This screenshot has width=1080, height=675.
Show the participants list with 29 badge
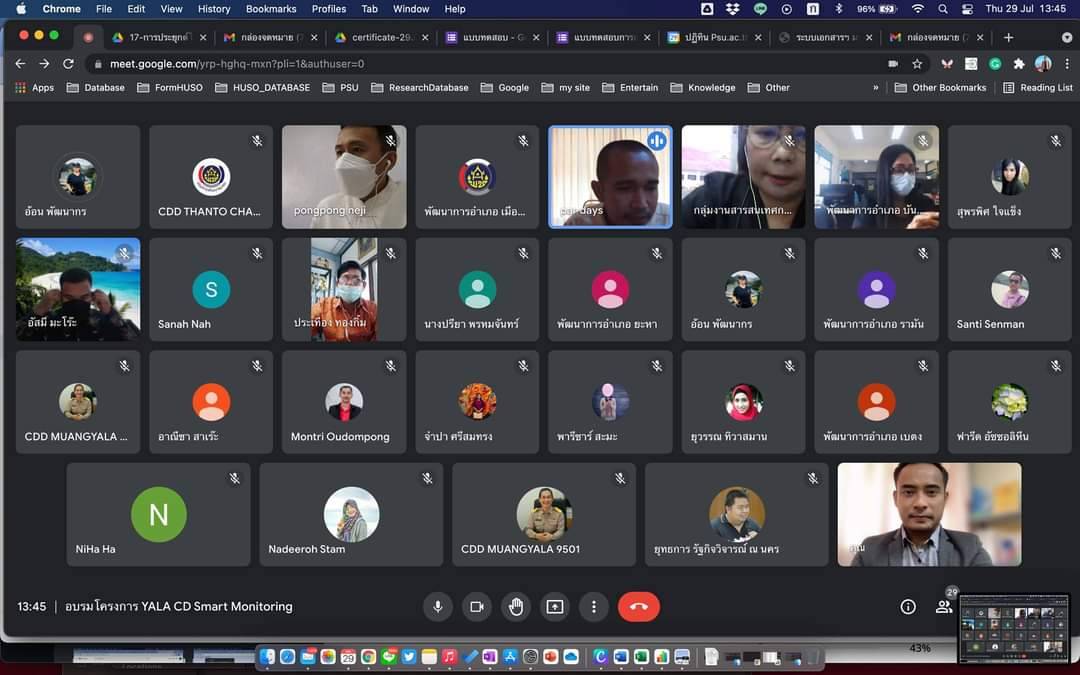point(944,606)
